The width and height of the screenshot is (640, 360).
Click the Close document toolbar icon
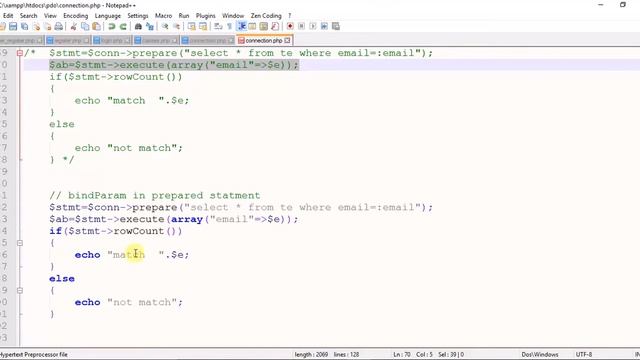36,27
